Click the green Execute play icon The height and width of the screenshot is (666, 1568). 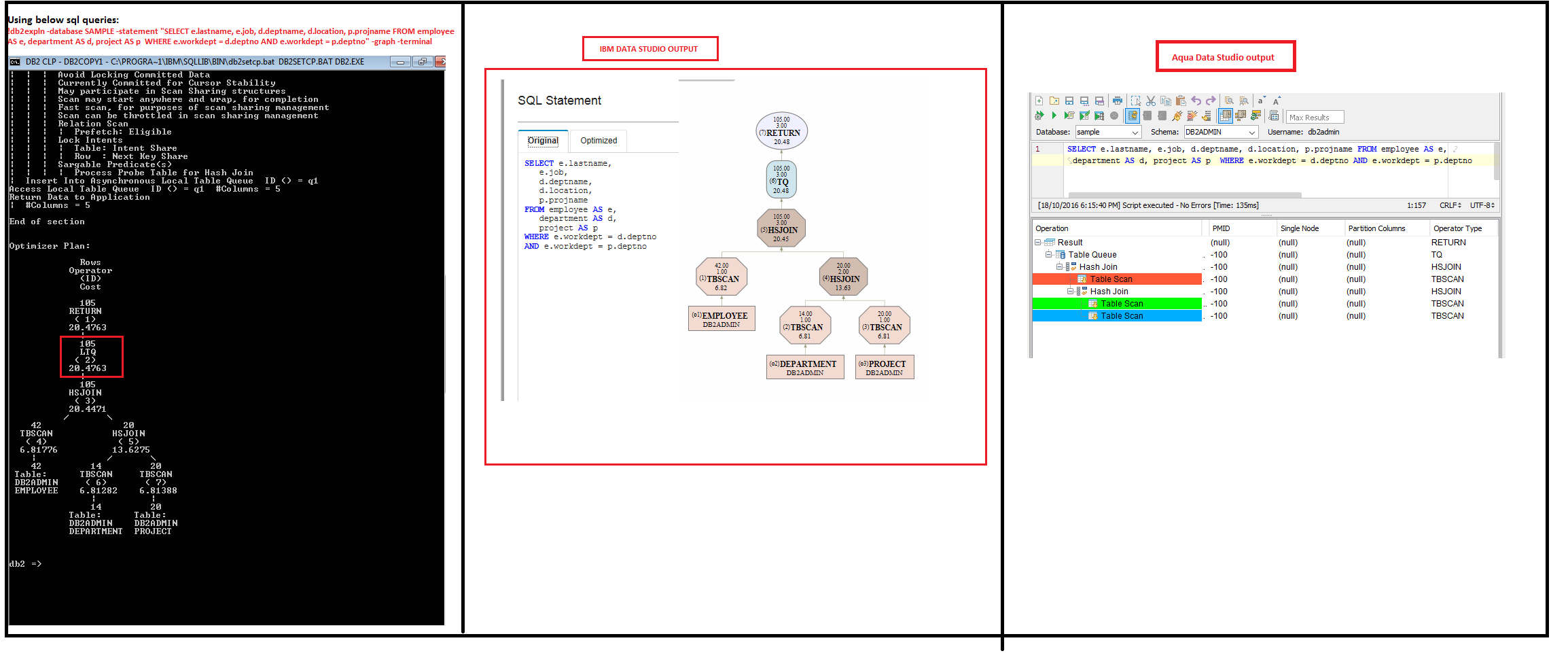click(x=1054, y=116)
